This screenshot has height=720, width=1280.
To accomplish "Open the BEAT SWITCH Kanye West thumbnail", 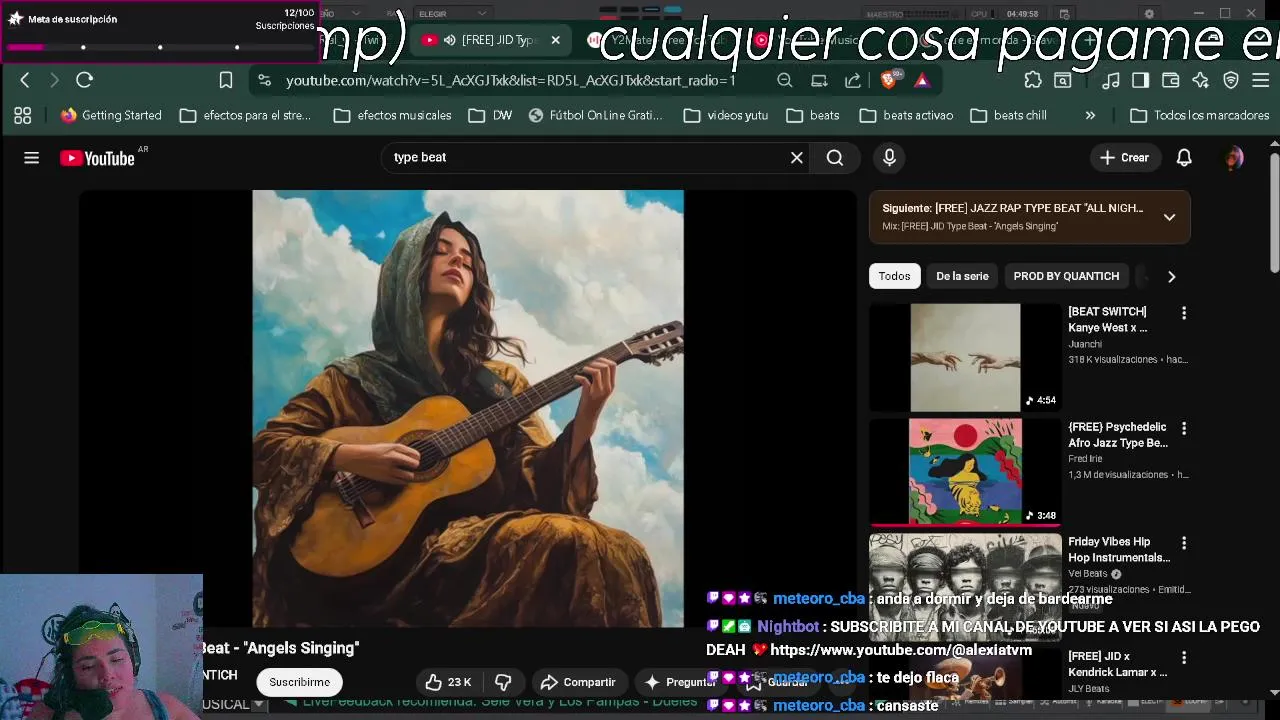I will [x=965, y=358].
